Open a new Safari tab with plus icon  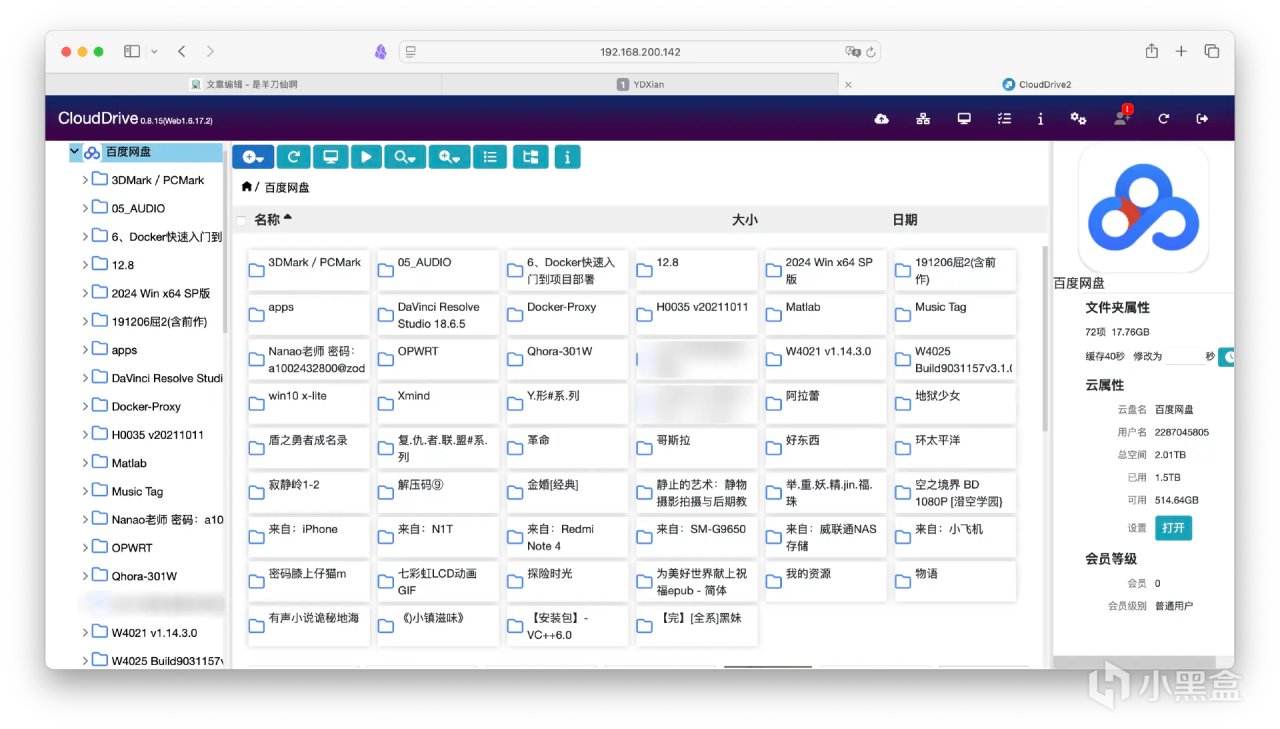[1181, 52]
